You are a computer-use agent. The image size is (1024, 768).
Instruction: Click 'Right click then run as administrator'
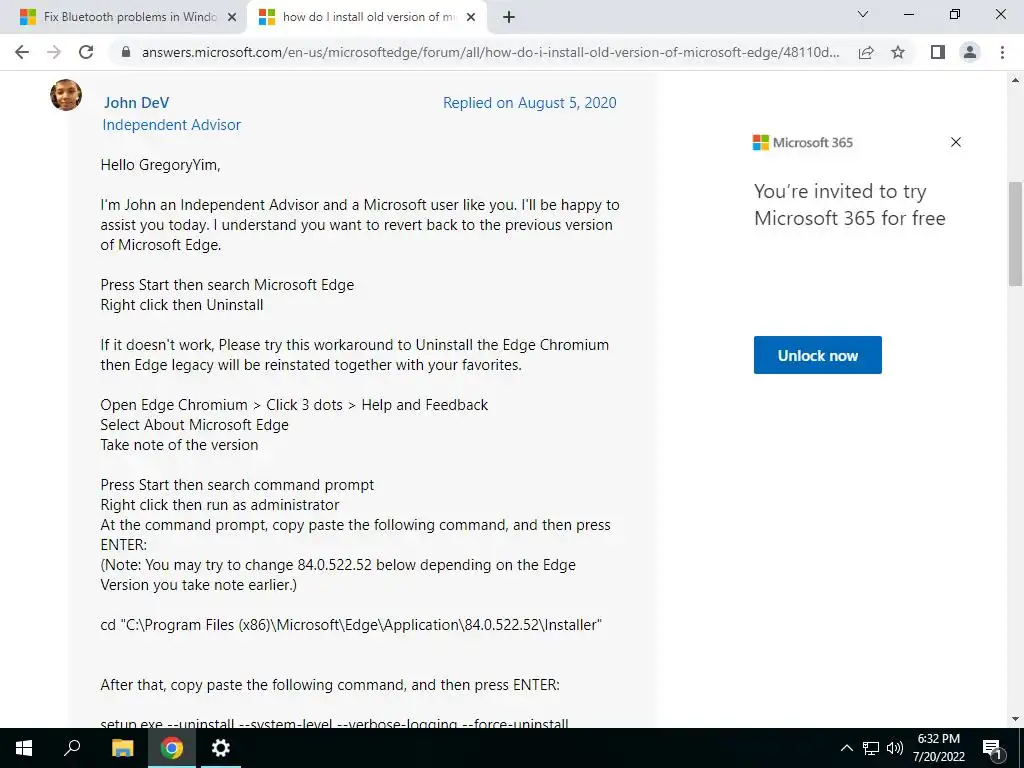[220, 505]
